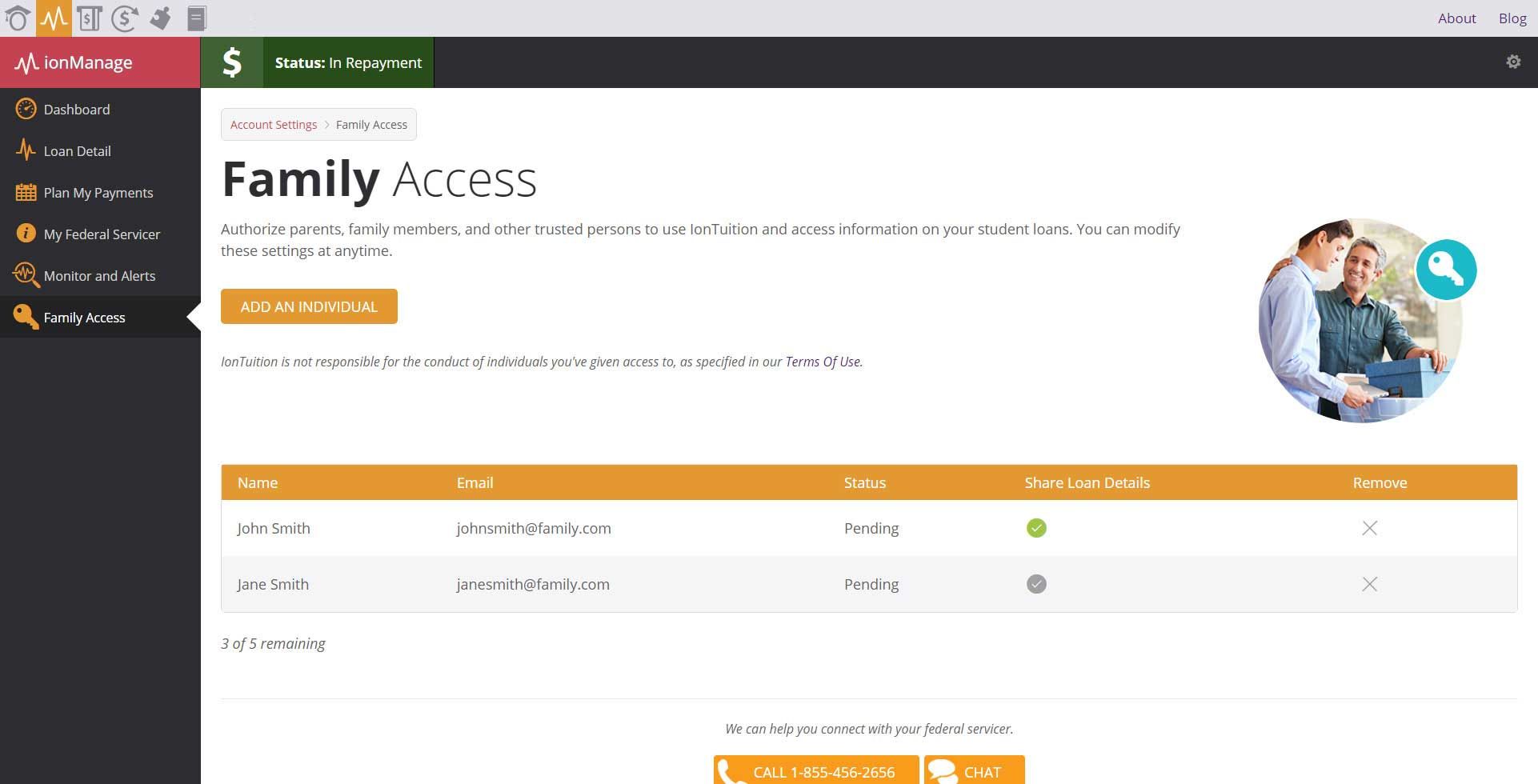The image size is (1538, 784).
Task: Select the orange pulse-line ionManage icon
Action: coord(54,18)
